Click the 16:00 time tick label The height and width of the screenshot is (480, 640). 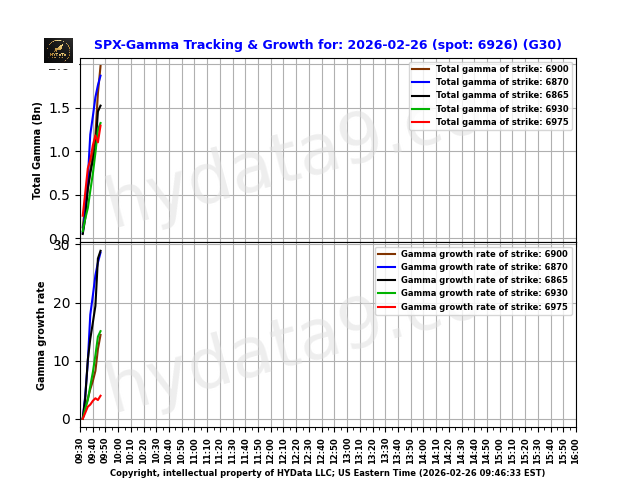(576, 449)
